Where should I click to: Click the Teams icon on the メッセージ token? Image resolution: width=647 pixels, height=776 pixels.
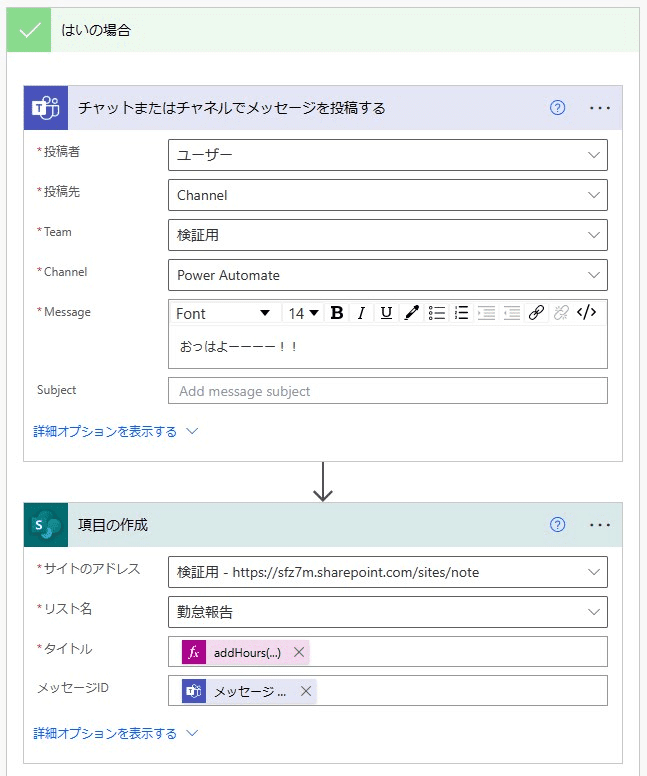tap(194, 691)
